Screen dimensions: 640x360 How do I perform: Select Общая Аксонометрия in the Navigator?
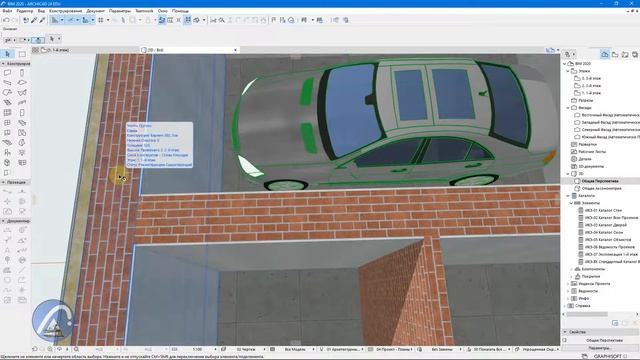pyautogui.click(x=601, y=189)
